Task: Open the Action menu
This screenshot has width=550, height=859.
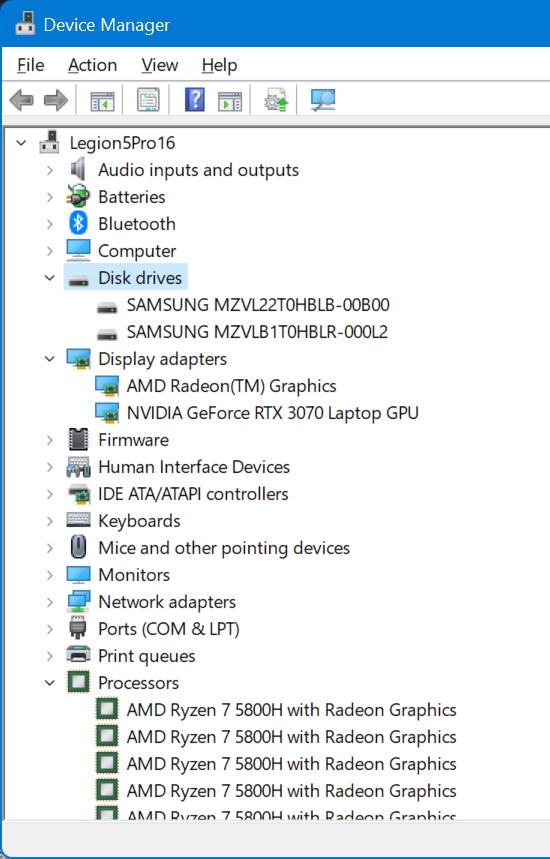Action: tap(93, 65)
